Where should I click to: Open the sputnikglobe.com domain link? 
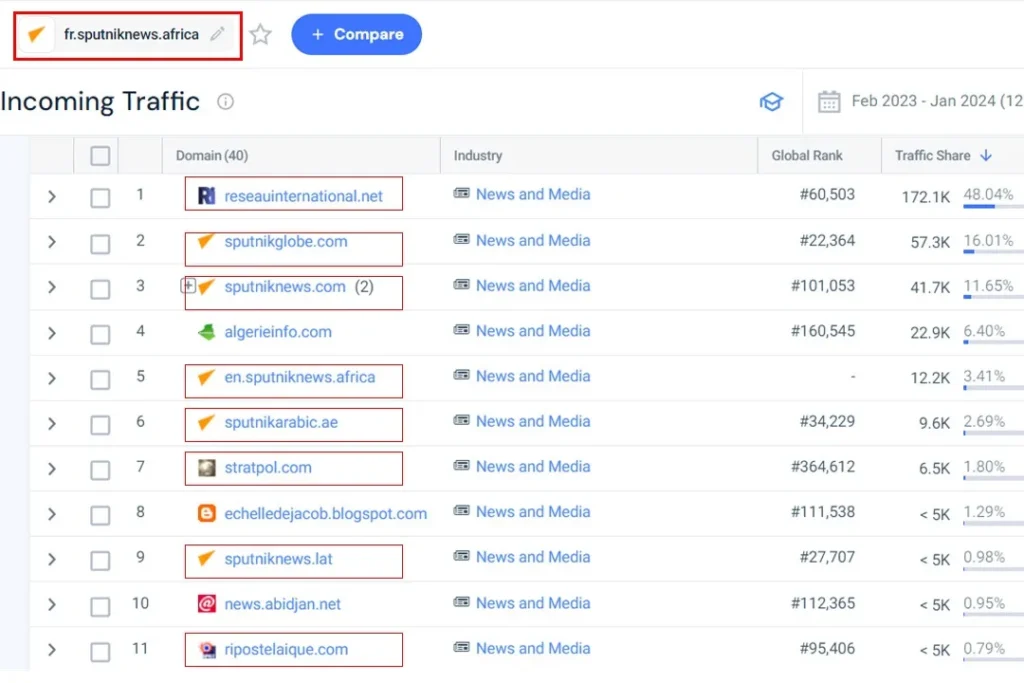[285, 242]
